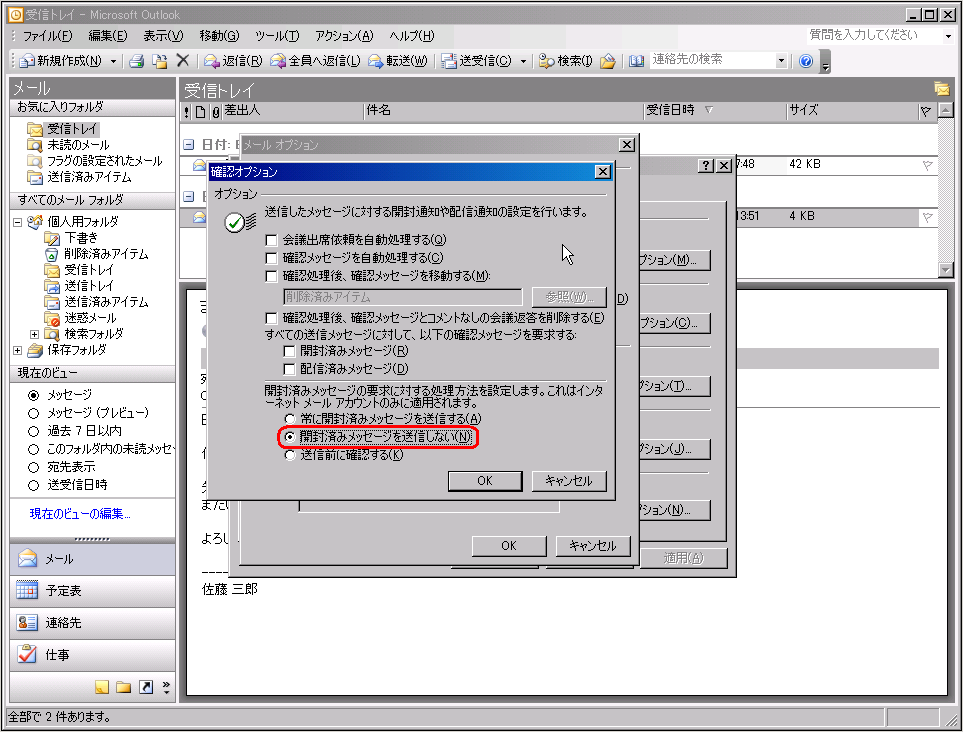
Task: Click OK in 確認オプション dialog
Action: 485,481
